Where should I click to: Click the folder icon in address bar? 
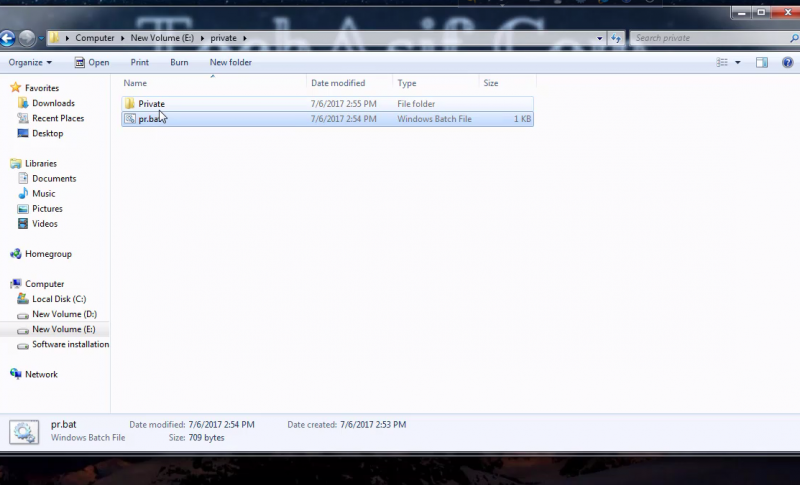tap(54, 38)
